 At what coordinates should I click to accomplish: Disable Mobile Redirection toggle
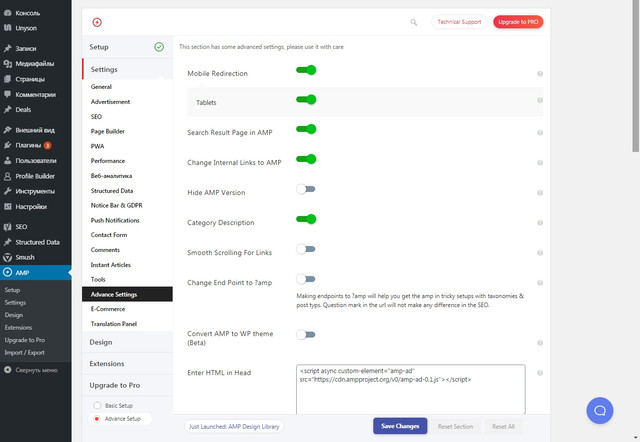pyautogui.click(x=306, y=70)
